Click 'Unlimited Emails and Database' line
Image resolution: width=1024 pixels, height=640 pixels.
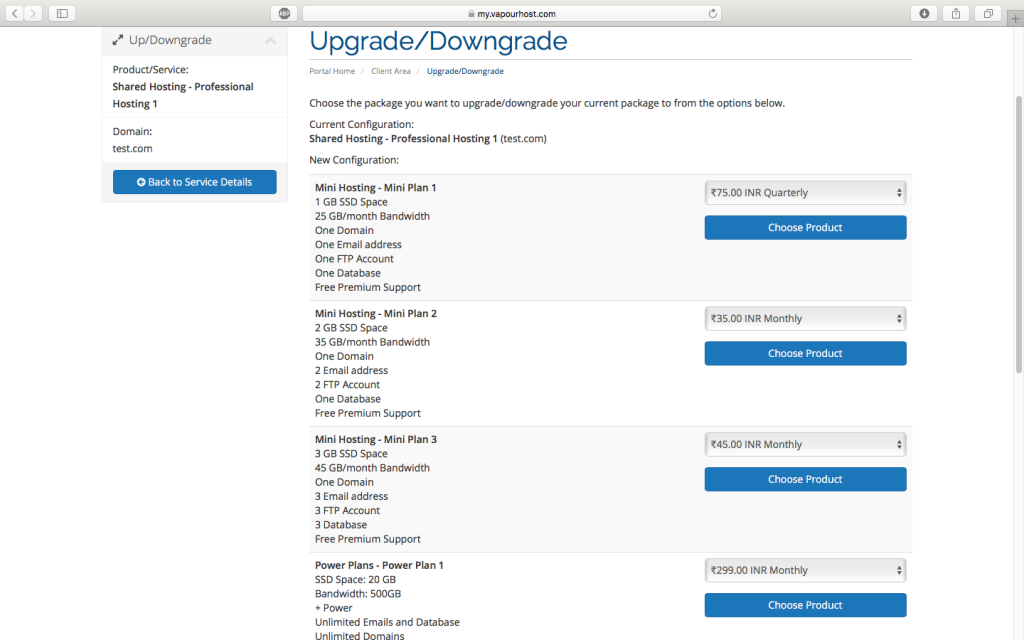pos(387,622)
